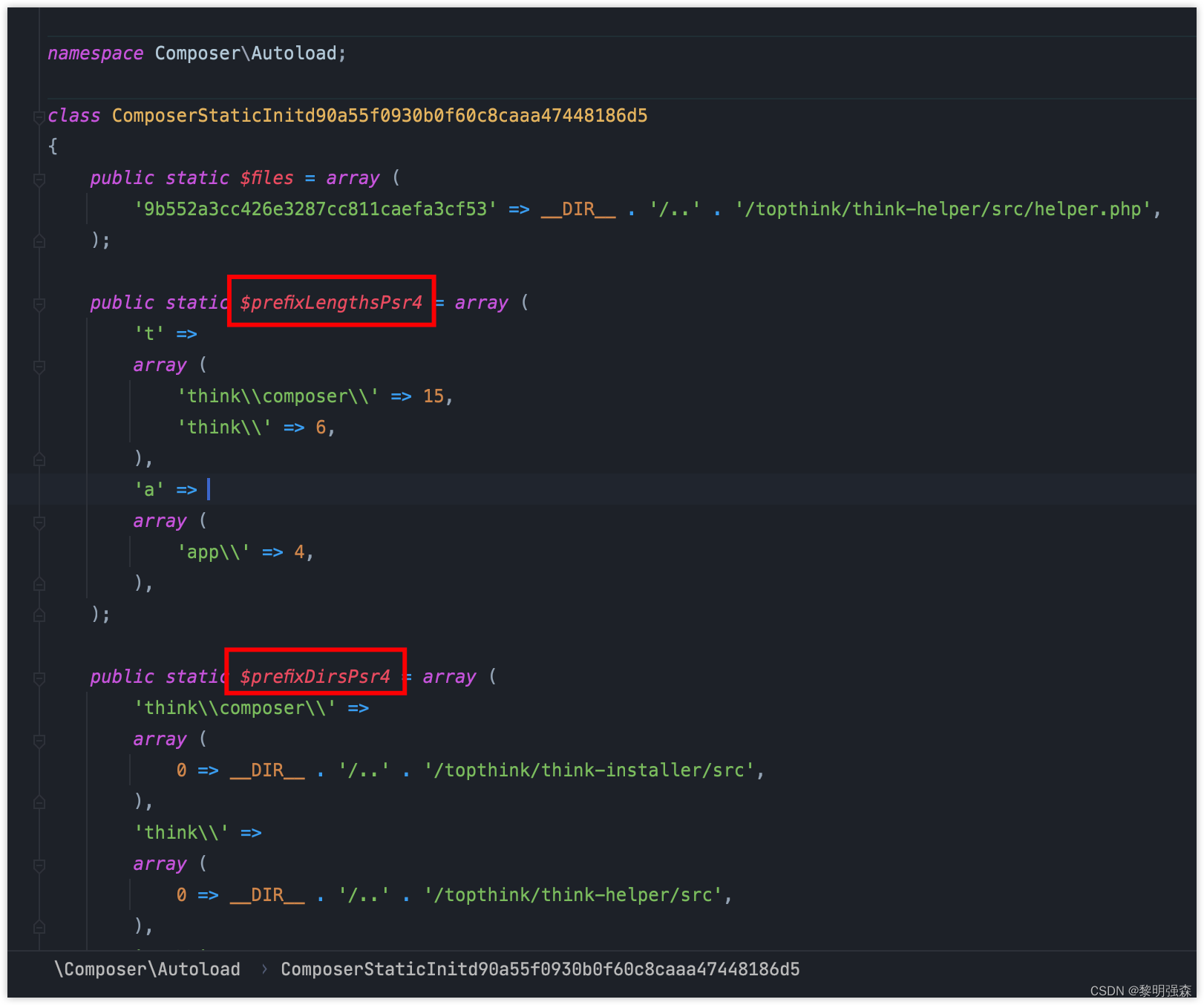
Task: Collapse the class ComposerStaticInit fold marker
Action: click(39, 117)
